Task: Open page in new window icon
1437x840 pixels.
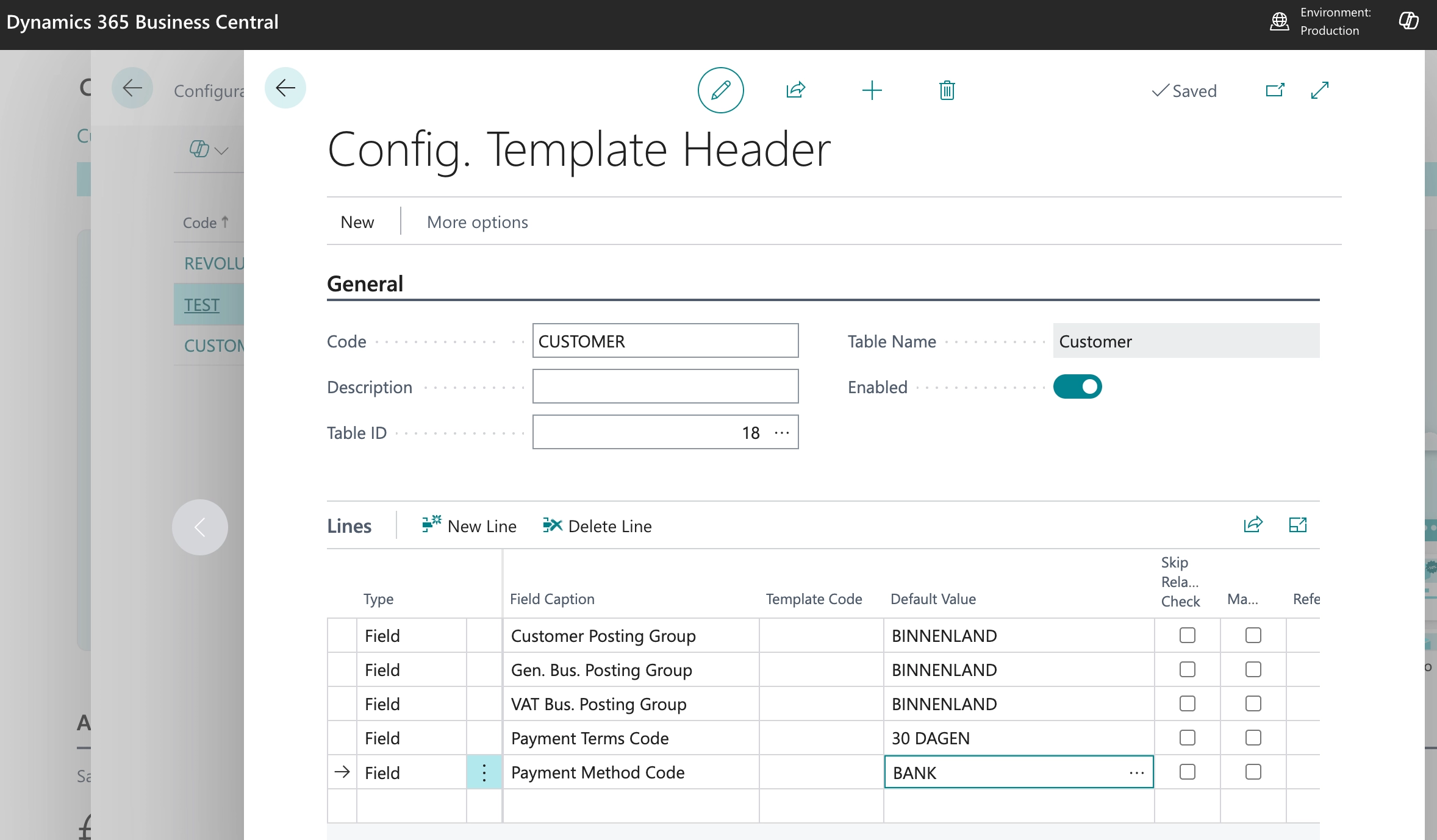Action: (x=1275, y=90)
